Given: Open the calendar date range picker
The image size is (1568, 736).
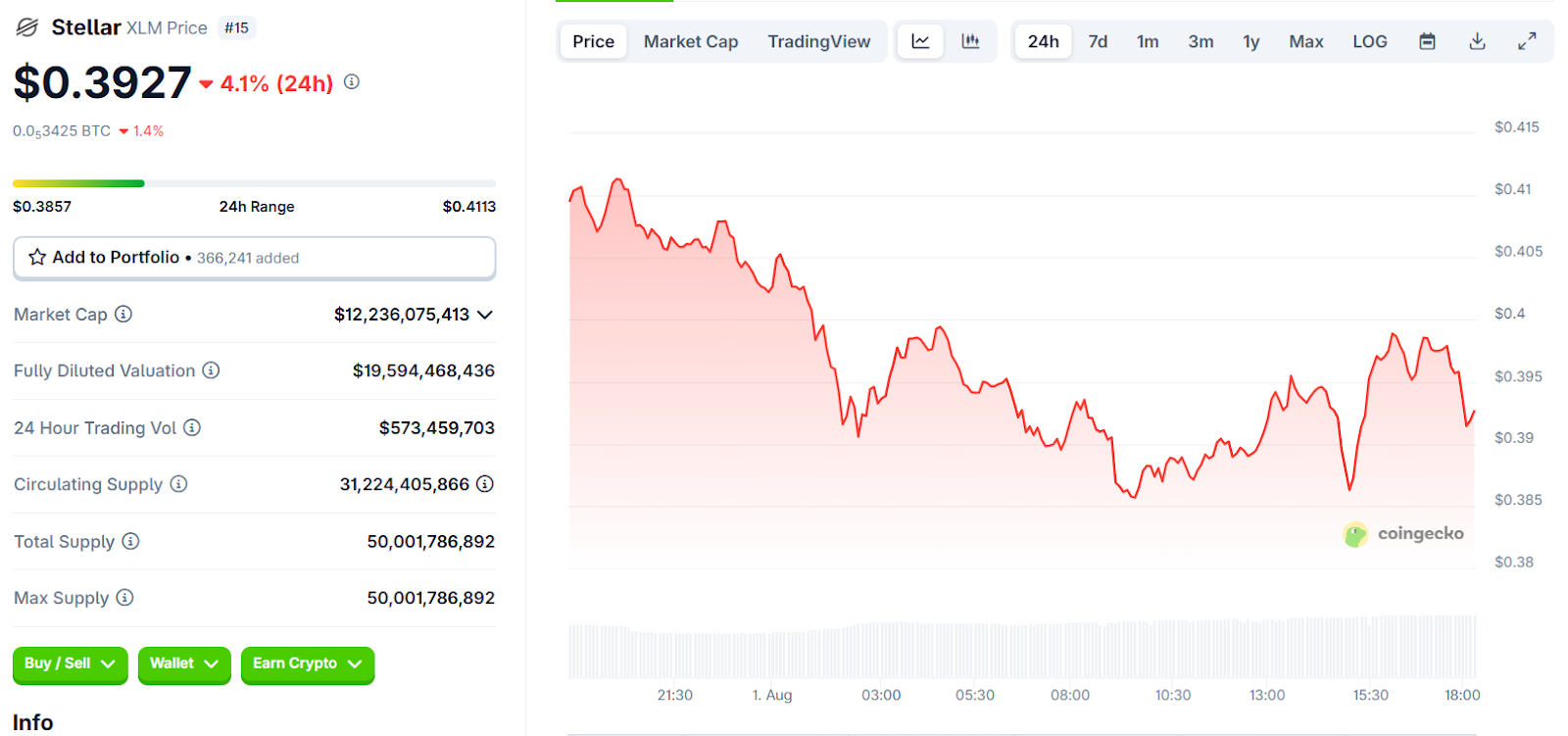Looking at the screenshot, I should (1427, 41).
